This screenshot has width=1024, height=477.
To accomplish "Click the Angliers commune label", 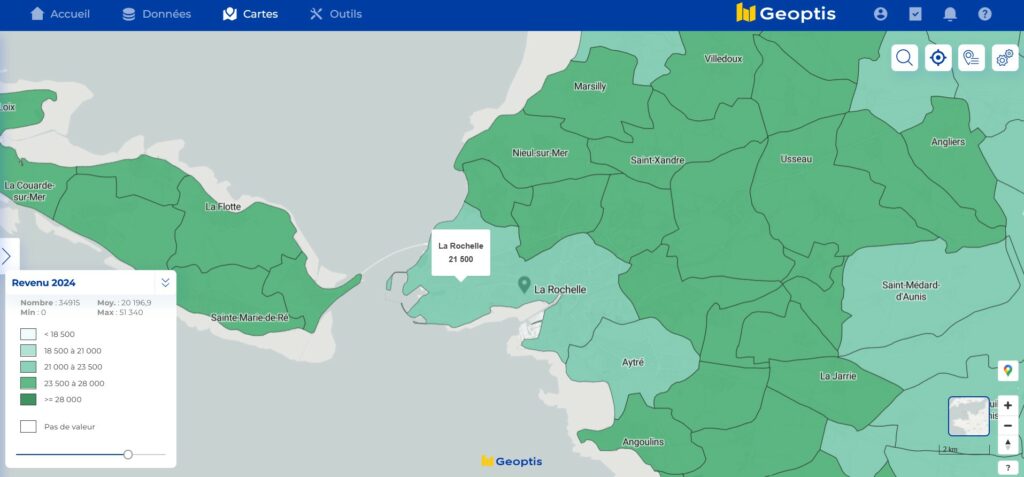I will (x=948, y=142).
